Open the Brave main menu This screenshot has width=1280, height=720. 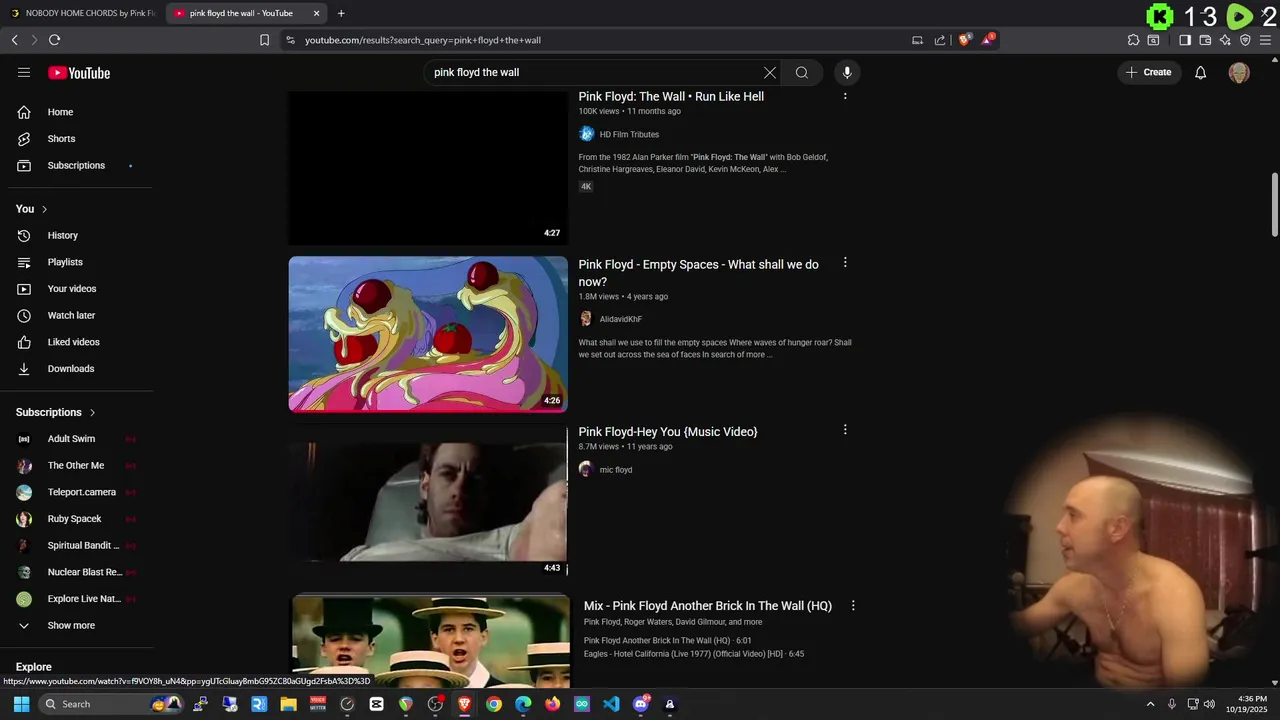point(1266,40)
